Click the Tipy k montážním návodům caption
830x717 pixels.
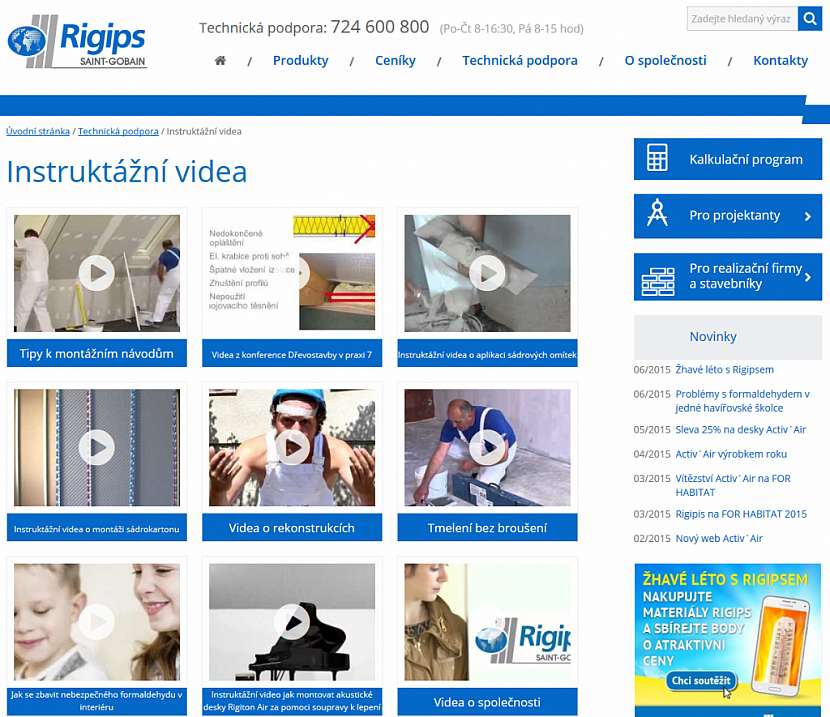pyautogui.click(x=96, y=353)
